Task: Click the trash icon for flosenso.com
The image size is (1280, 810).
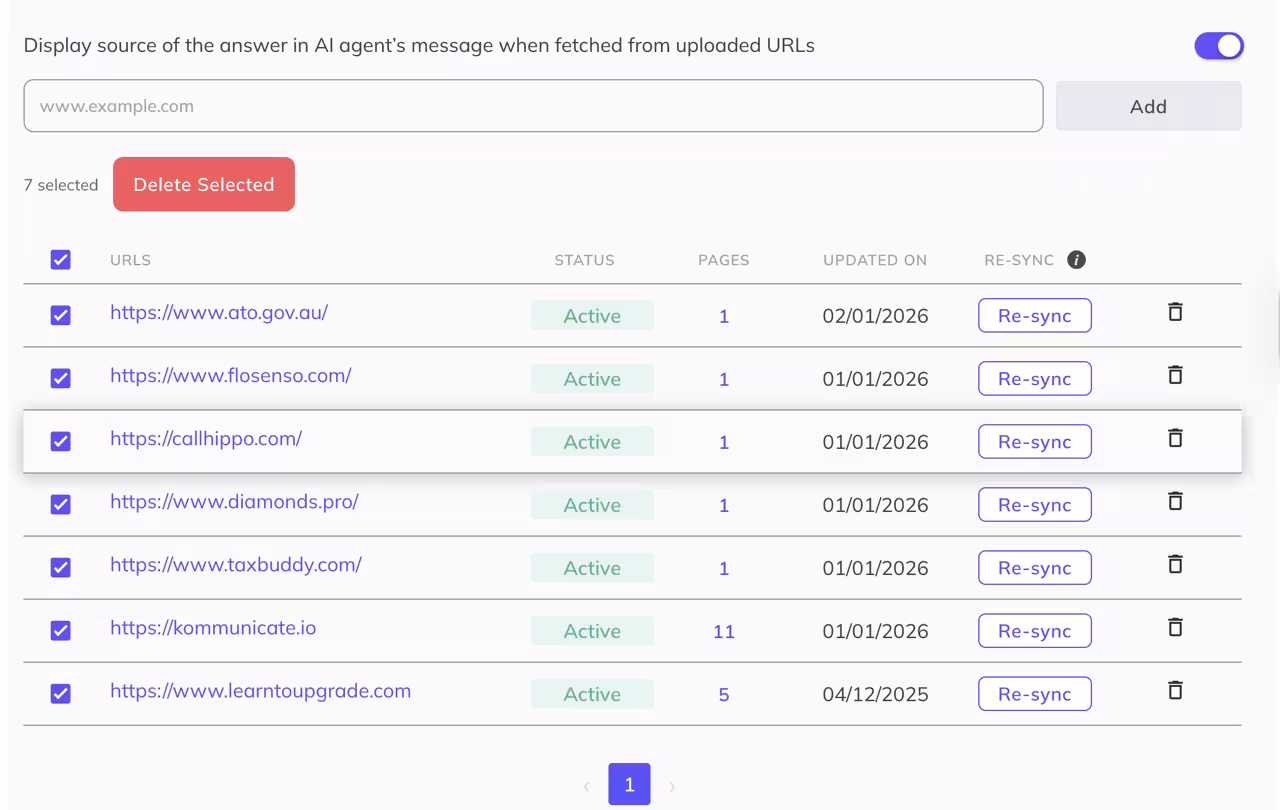Action: point(1174,375)
